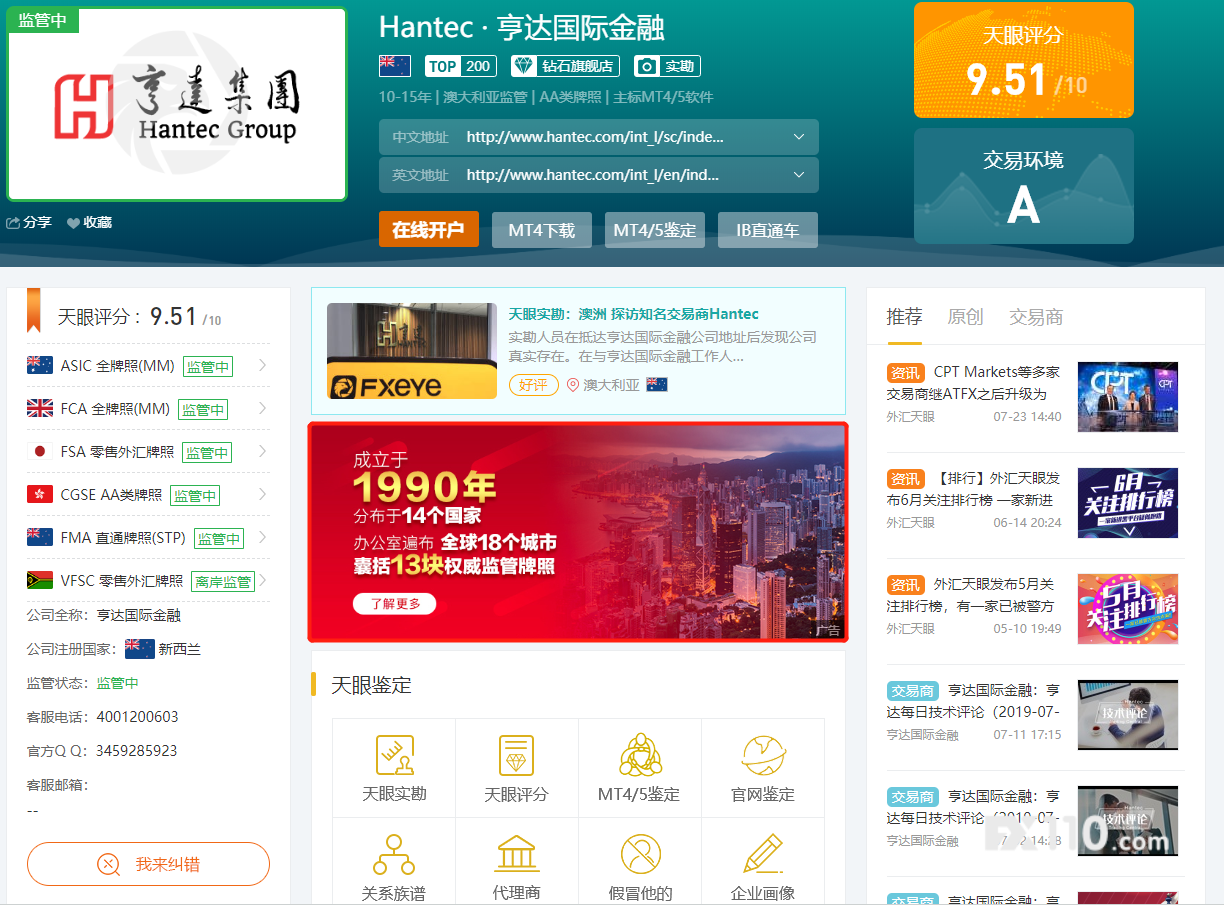Open the 假冒他的 person icon
The image size is (1224, 905).
tap(640, 855)
